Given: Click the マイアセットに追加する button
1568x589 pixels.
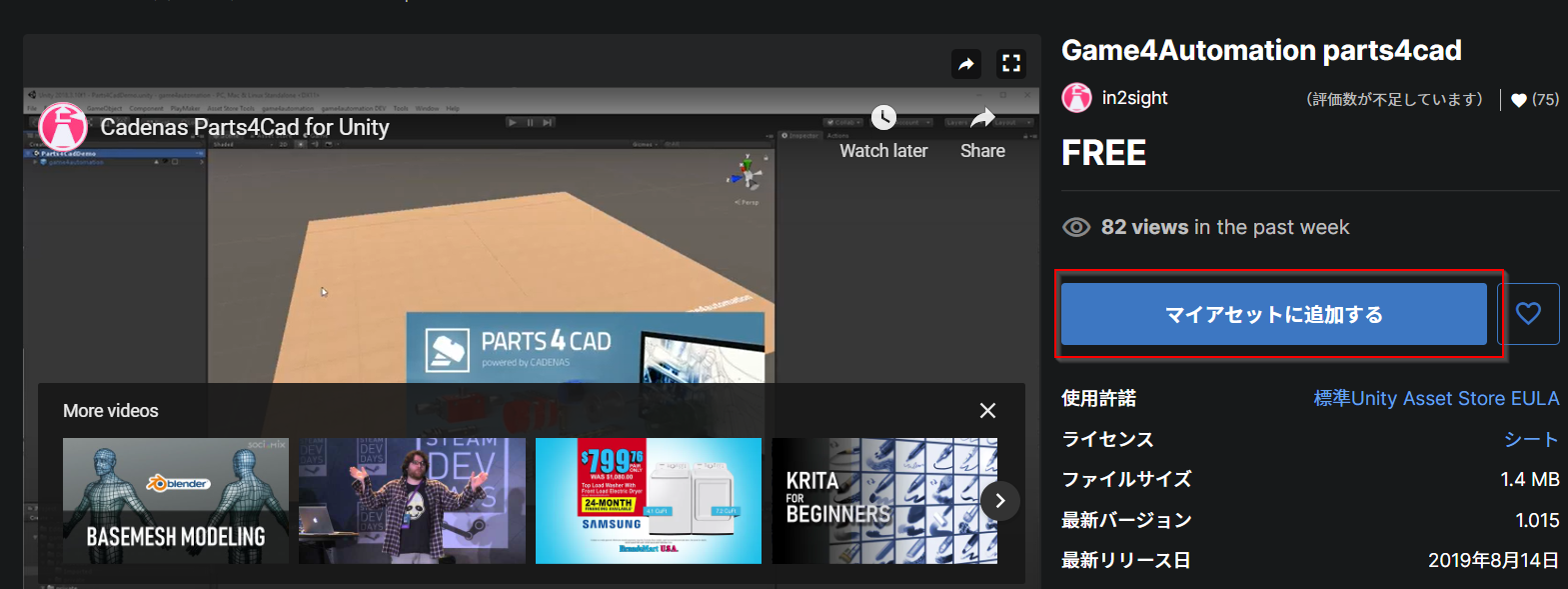Looking at the screenshot, I should [x=1273, y=314].
